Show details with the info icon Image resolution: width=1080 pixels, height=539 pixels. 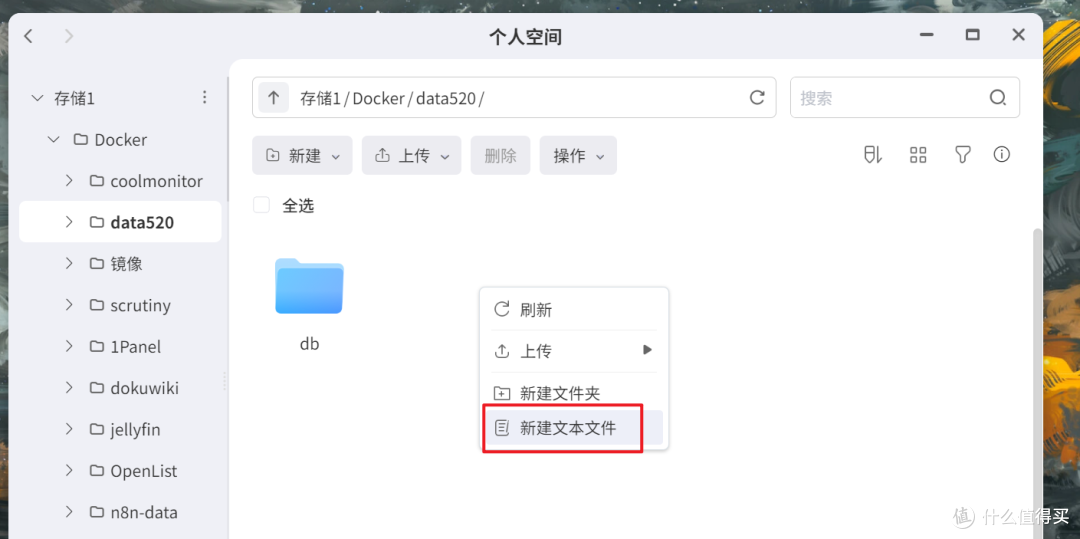1001,155
